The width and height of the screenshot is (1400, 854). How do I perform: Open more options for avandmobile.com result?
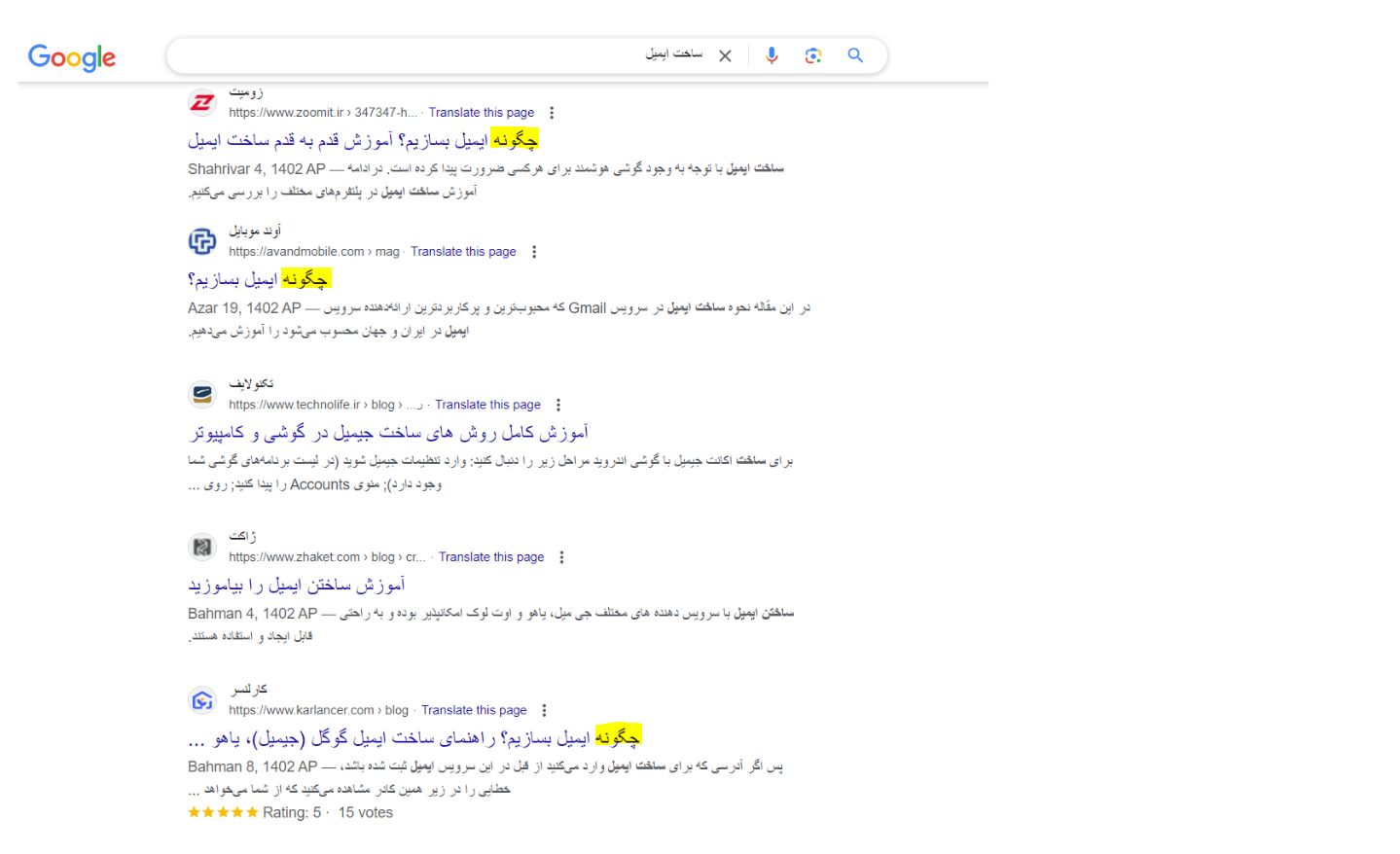click(534, 252)
